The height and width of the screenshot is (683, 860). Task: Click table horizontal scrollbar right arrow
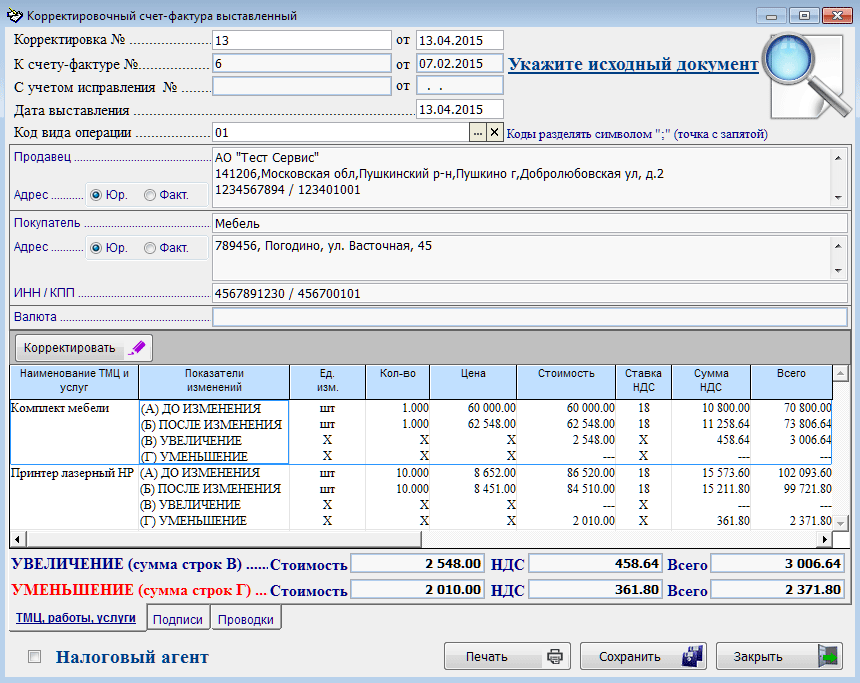824,539
